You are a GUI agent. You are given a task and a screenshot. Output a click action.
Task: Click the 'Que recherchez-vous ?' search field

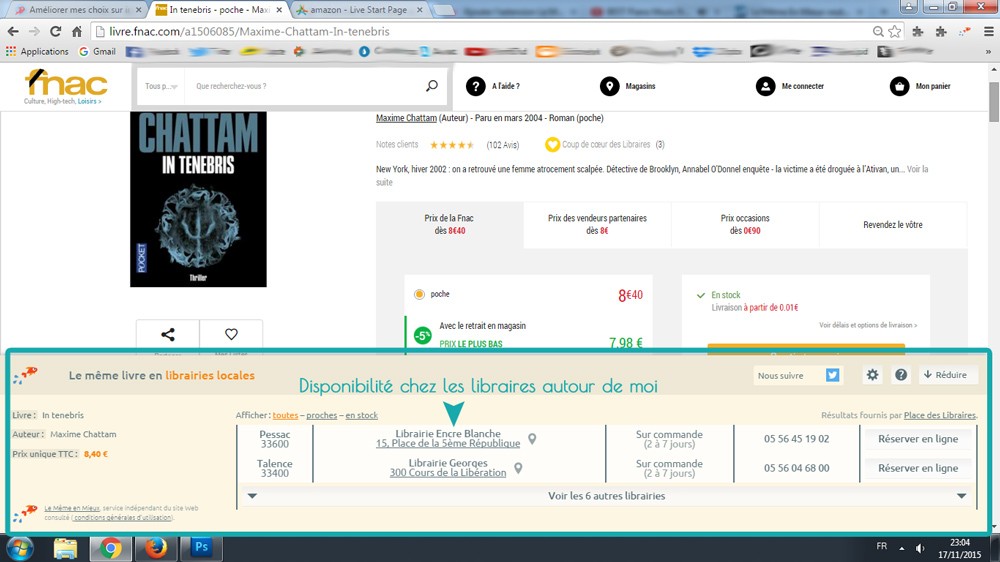[x=305, y=86]
